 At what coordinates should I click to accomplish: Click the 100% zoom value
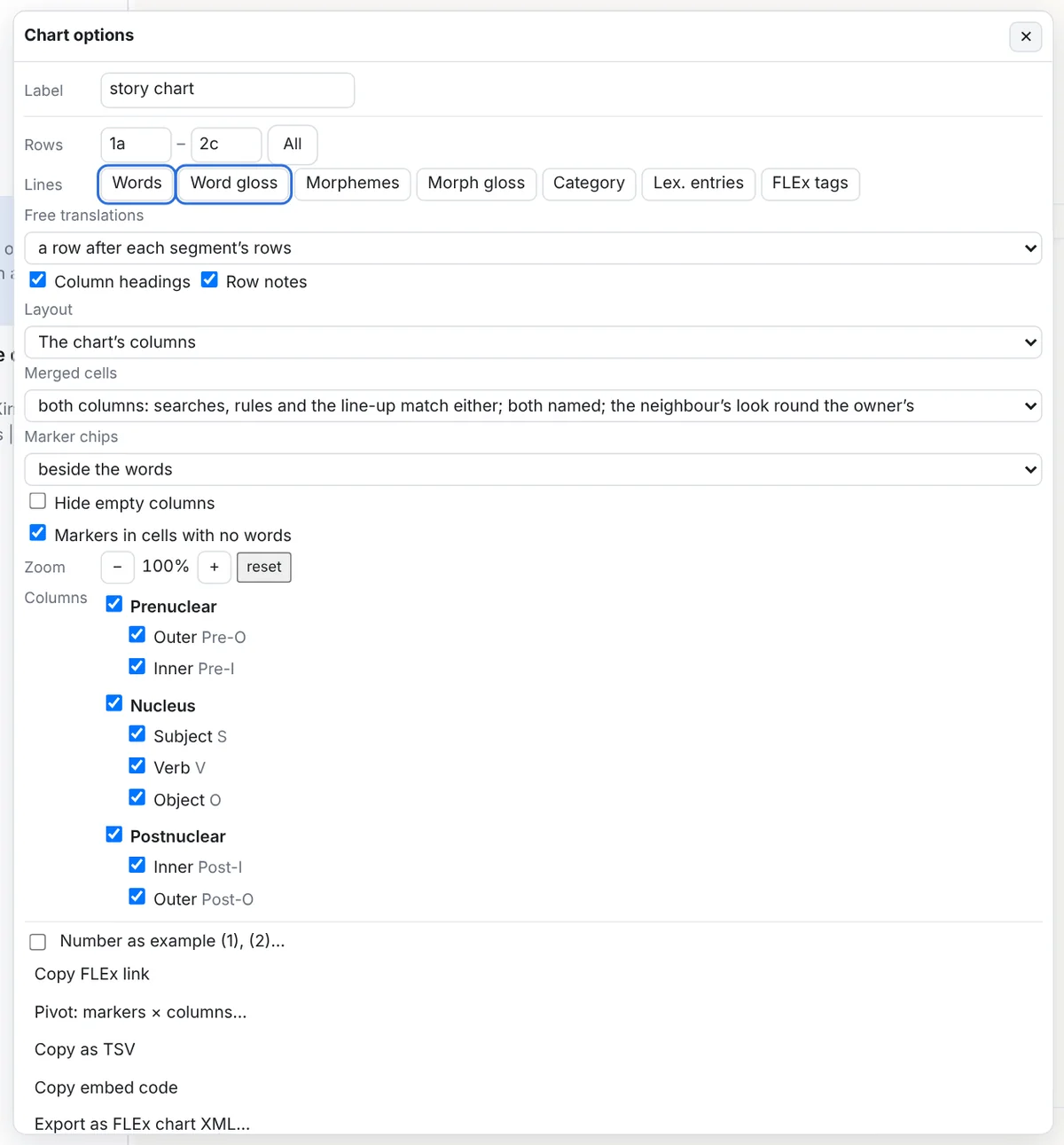(x=166, y=567)
